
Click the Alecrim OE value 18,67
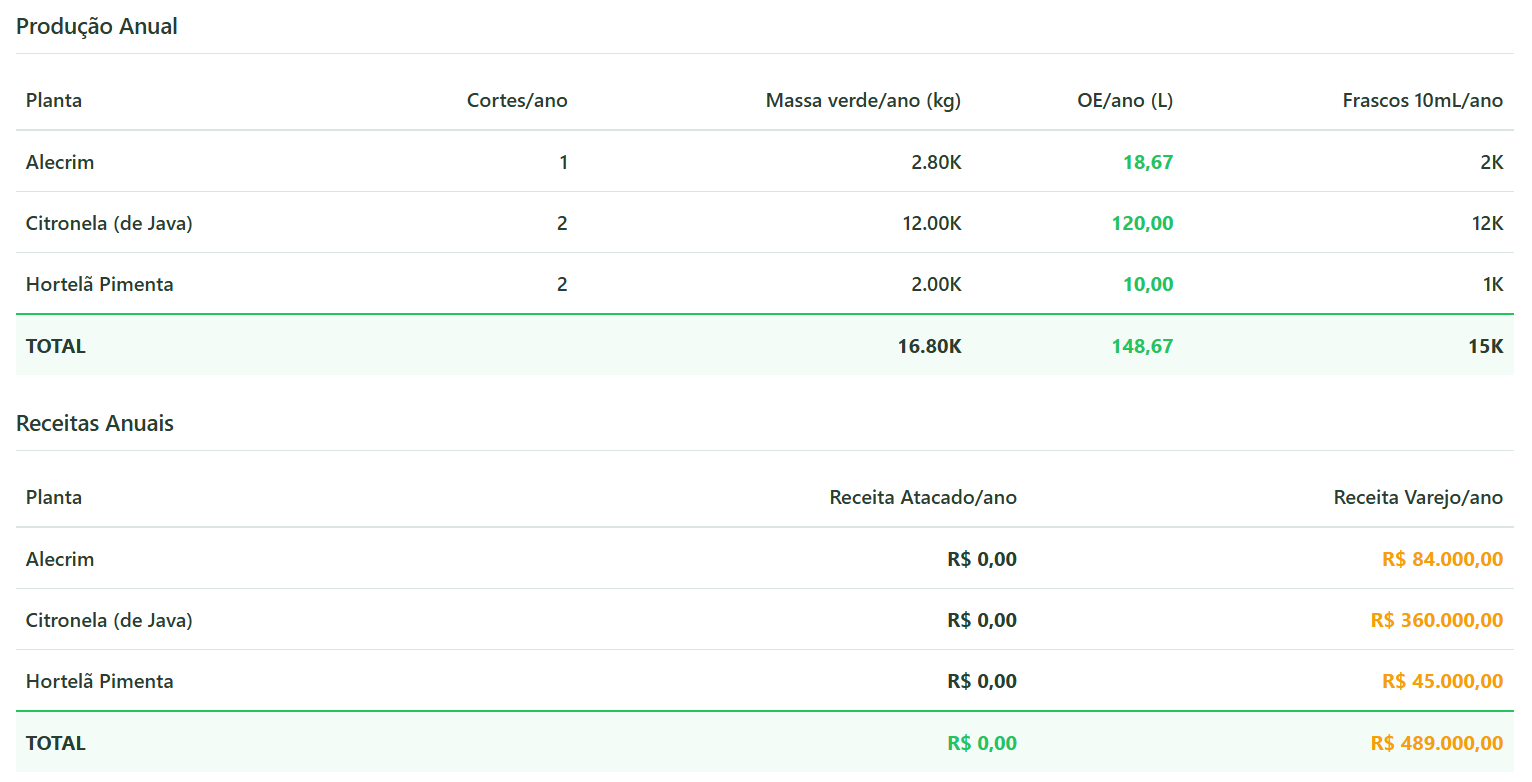pos(1147,162)
